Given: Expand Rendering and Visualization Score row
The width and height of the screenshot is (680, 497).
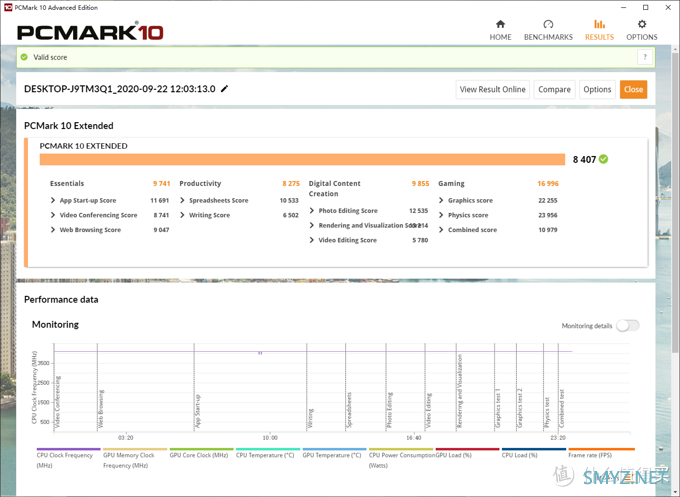Looking at the screenshot, I should click(311, 225).
